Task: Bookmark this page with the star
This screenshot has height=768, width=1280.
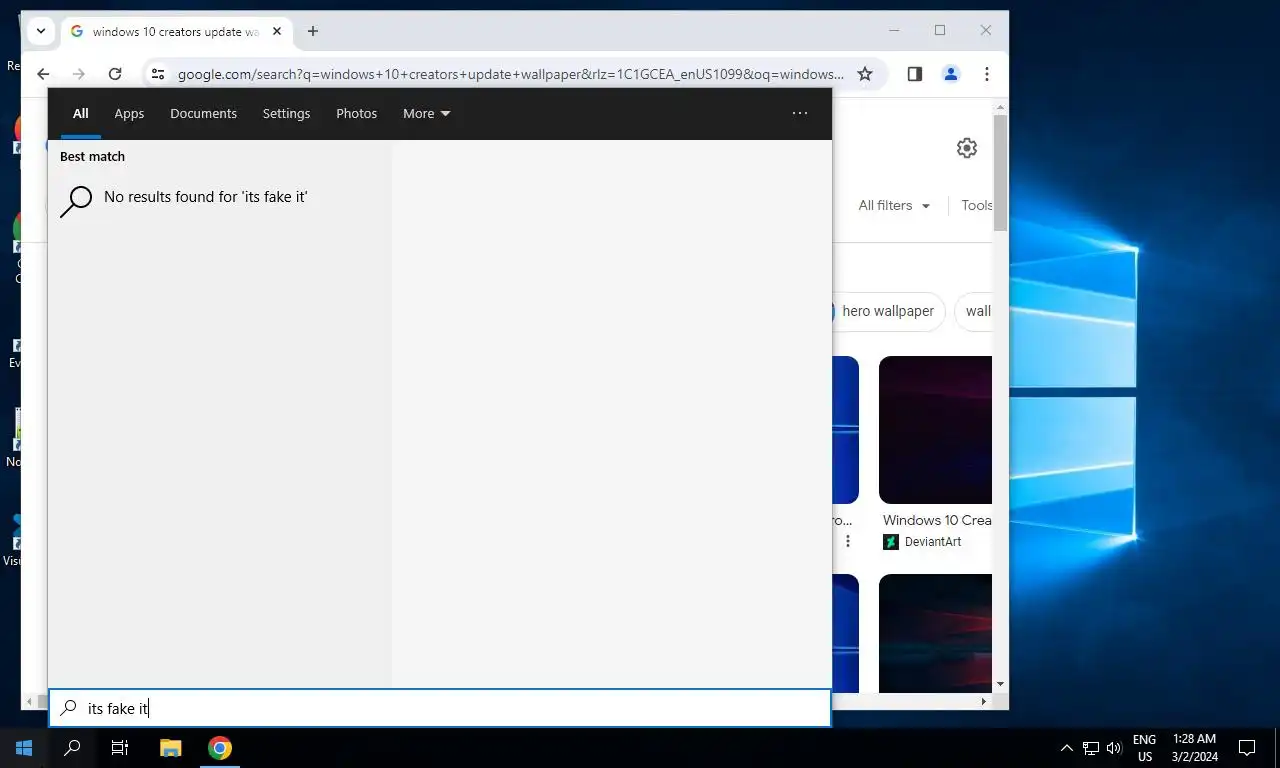Action: tap(865, 74)
